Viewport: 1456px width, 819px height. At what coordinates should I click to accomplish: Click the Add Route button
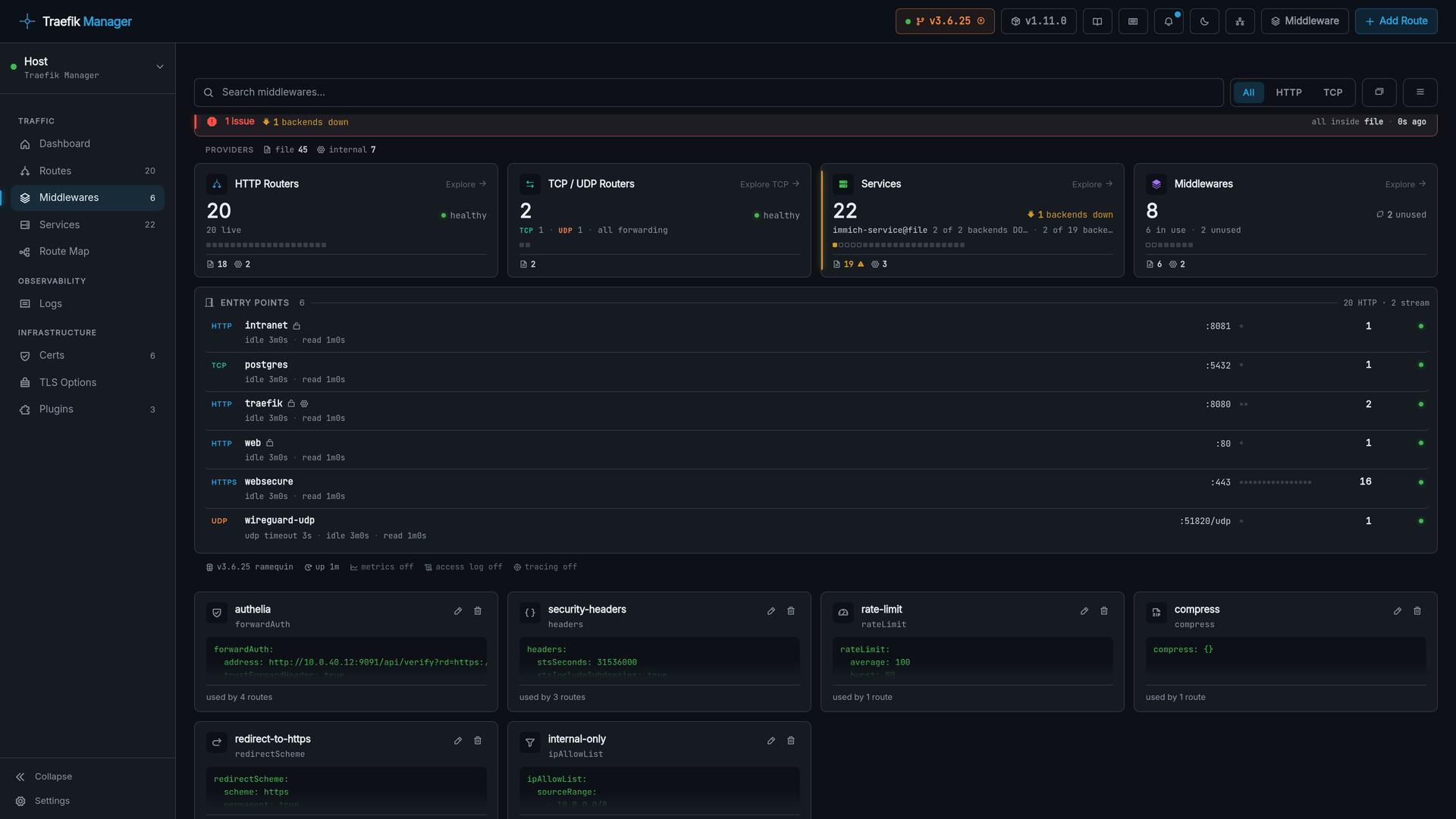pos(1396,21)
